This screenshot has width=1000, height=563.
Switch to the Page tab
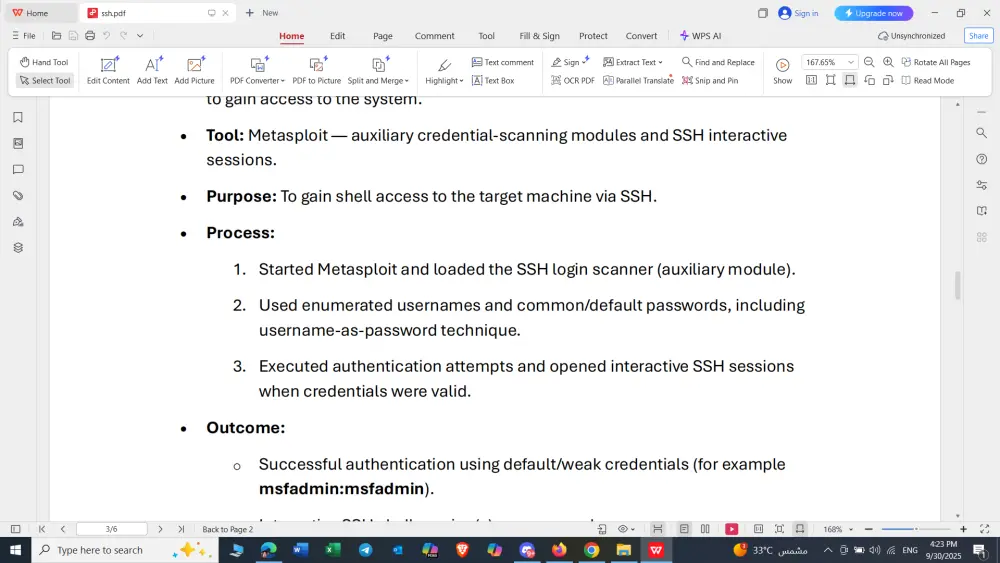pyautogui.click(x=383, y=36)
